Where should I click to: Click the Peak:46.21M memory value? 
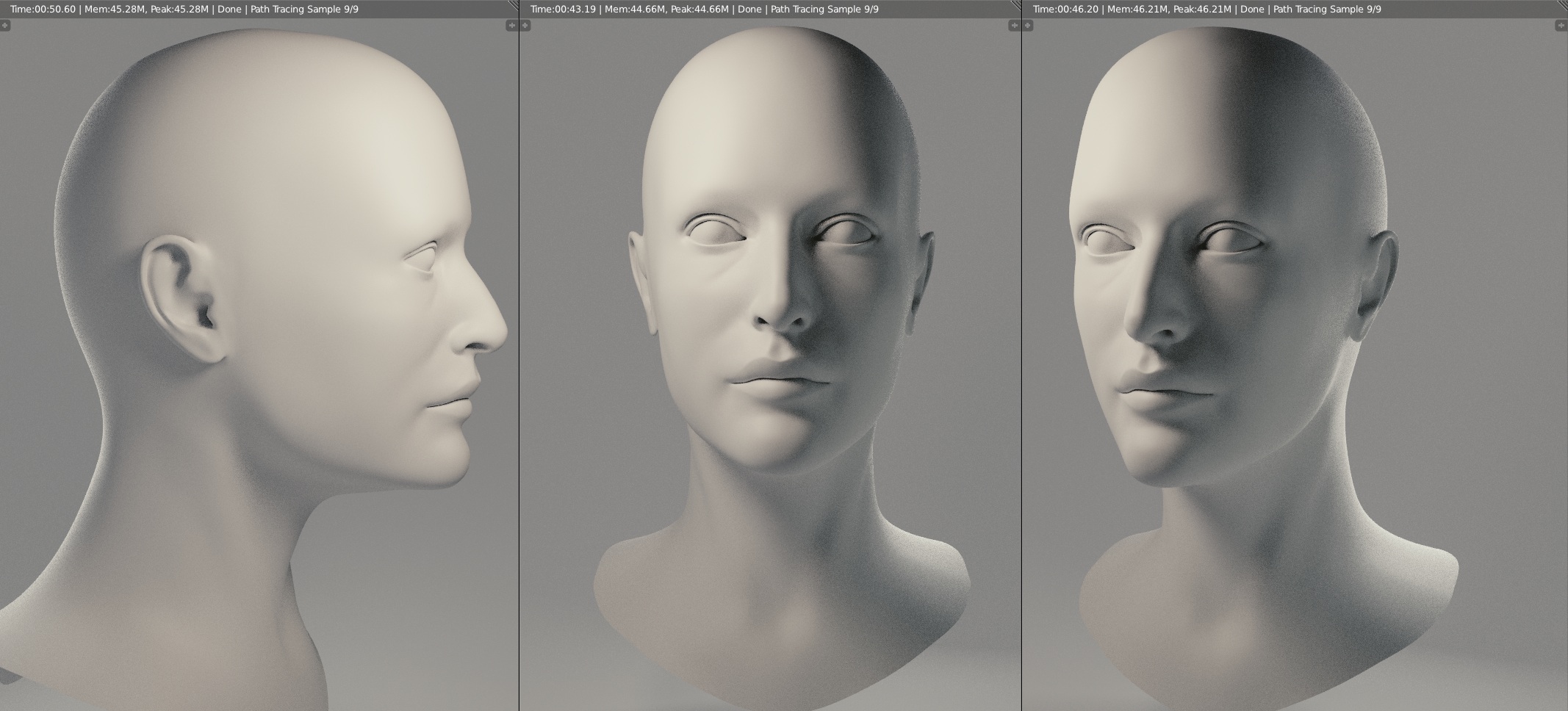(x=1202, y=10)
